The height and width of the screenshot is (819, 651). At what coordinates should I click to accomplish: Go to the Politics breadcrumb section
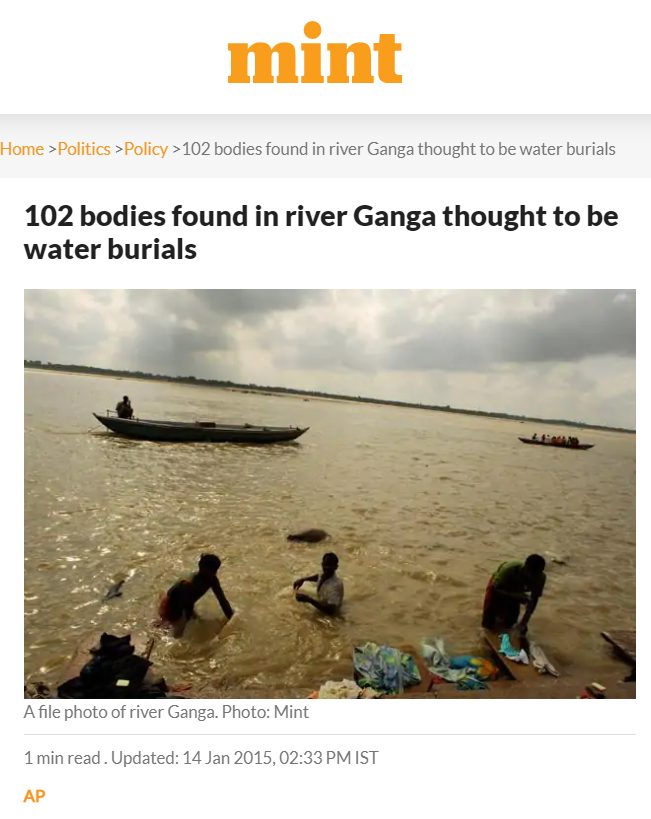click(84, 149)
